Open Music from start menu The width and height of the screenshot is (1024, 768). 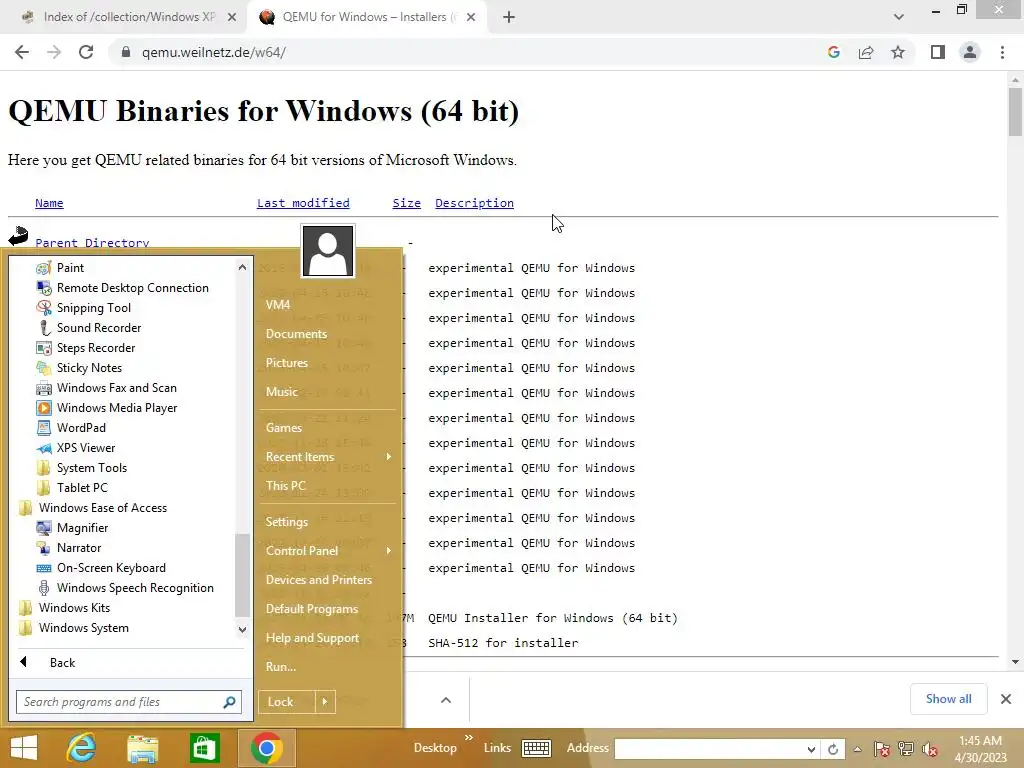[281, 392]
